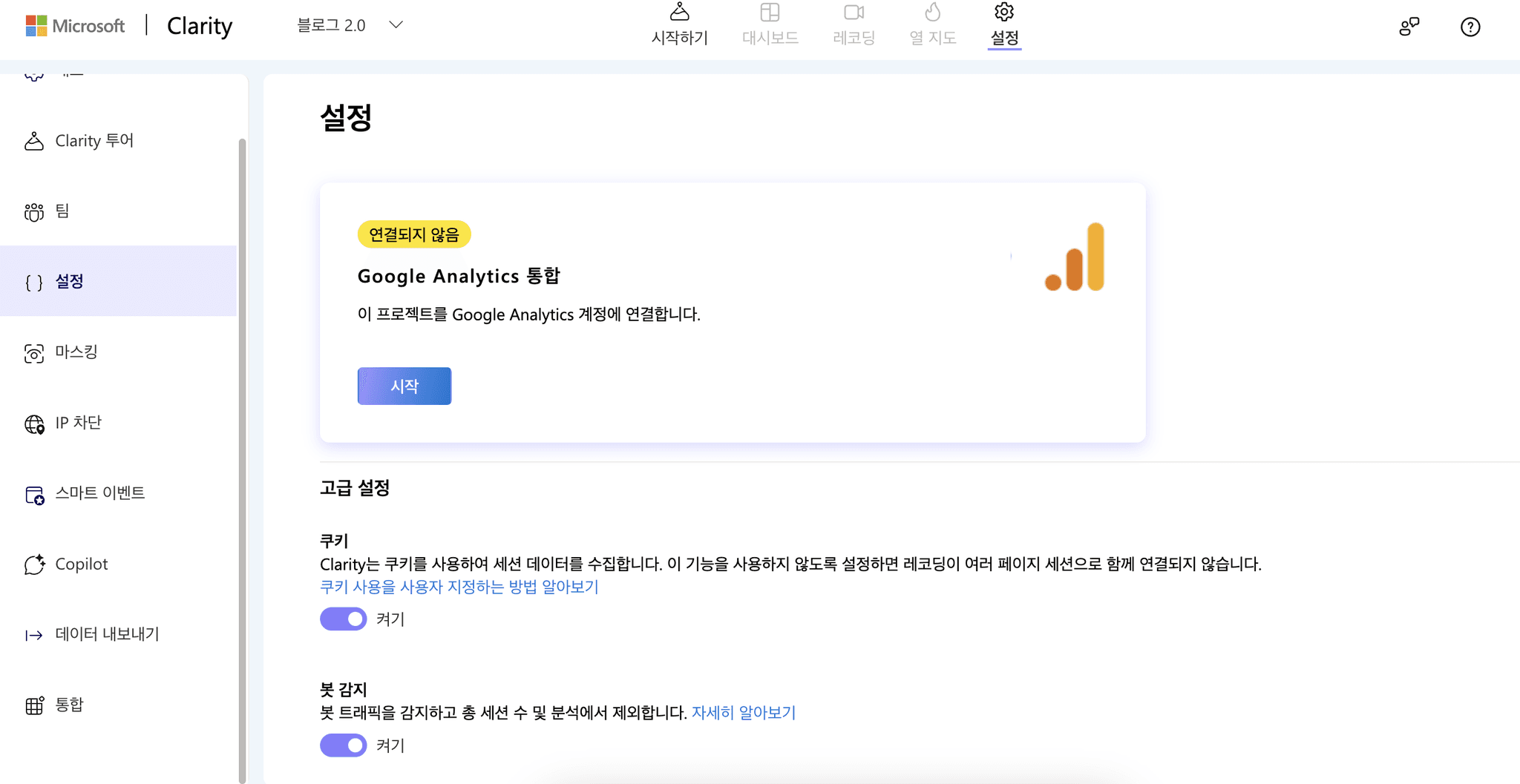Toggle the 쿠키 switch off

click(343, 619)
